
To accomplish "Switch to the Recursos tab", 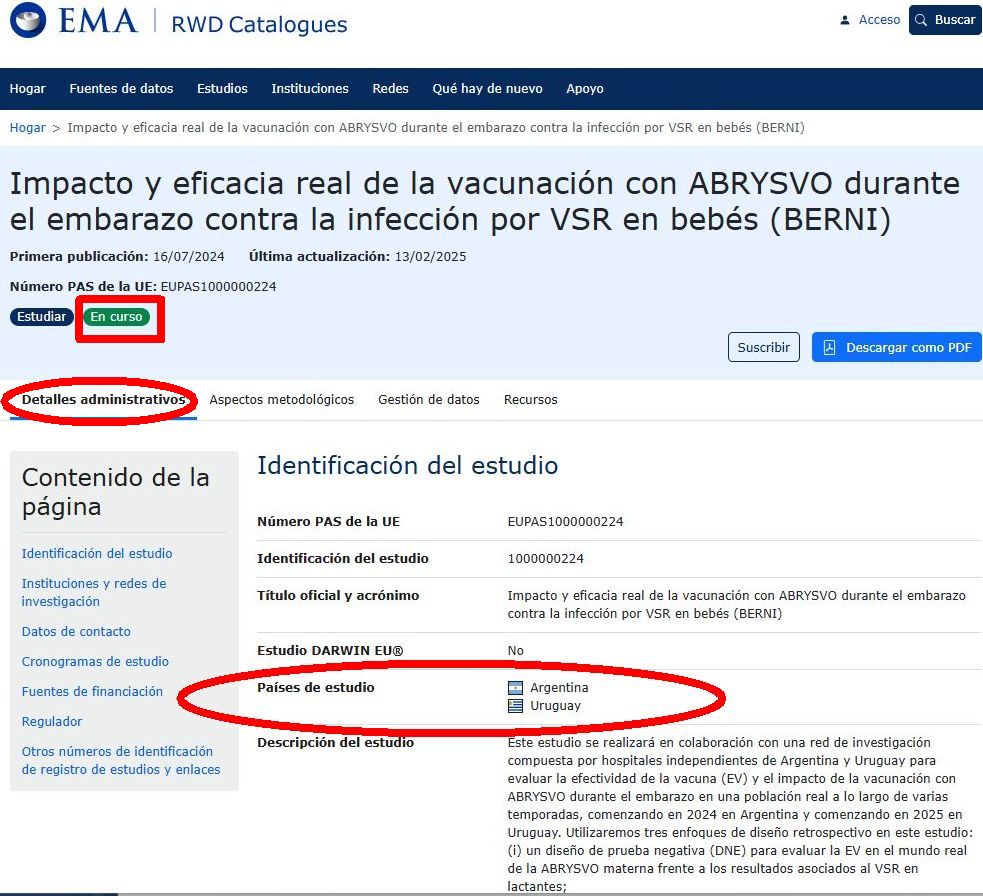I will coord(530,399).
